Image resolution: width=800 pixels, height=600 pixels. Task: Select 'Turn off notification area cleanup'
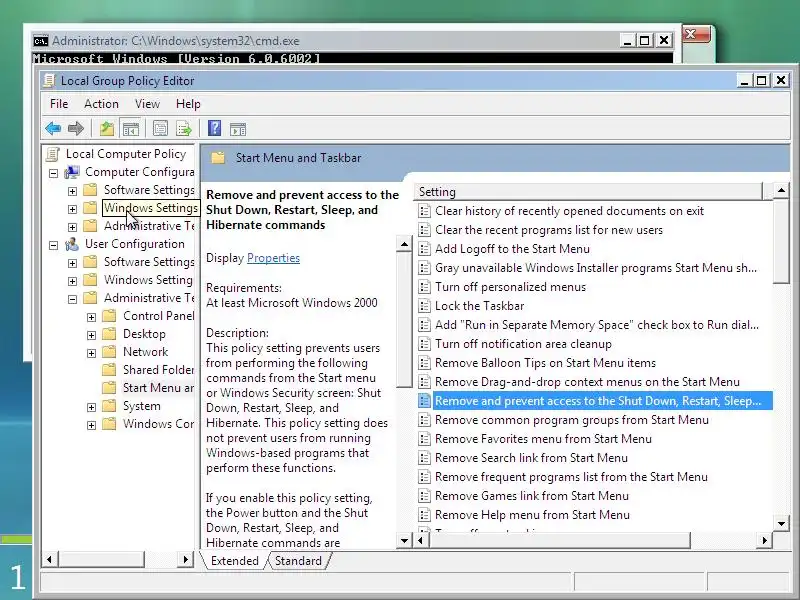pos(523,344)
